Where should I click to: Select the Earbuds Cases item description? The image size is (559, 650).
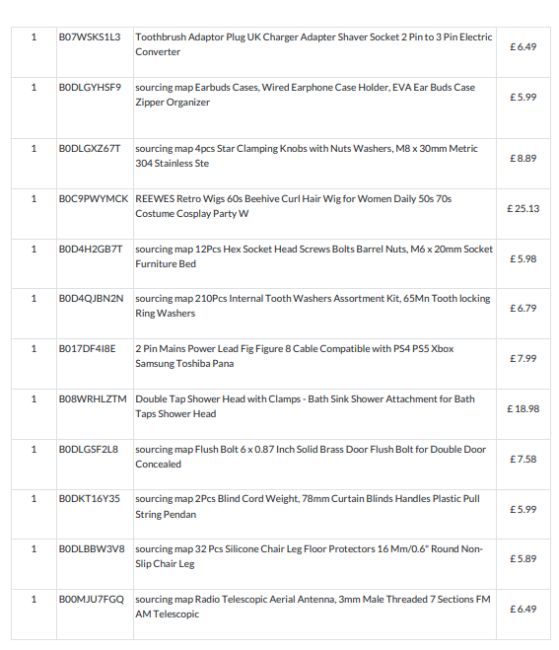305,95
